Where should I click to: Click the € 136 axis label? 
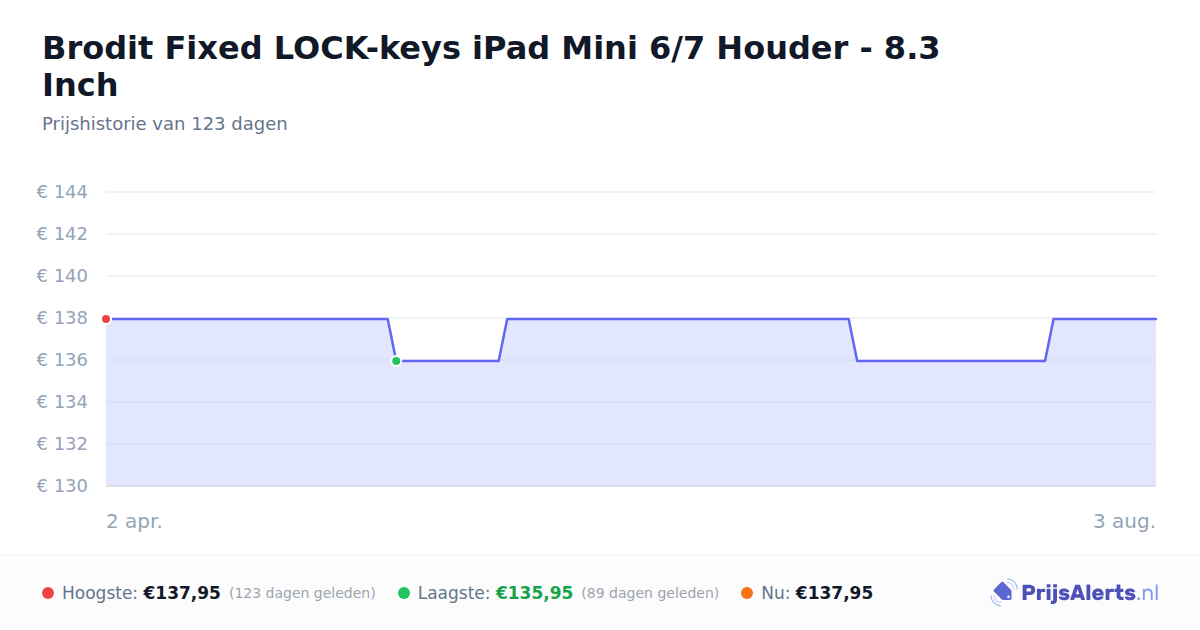(62, 360)
